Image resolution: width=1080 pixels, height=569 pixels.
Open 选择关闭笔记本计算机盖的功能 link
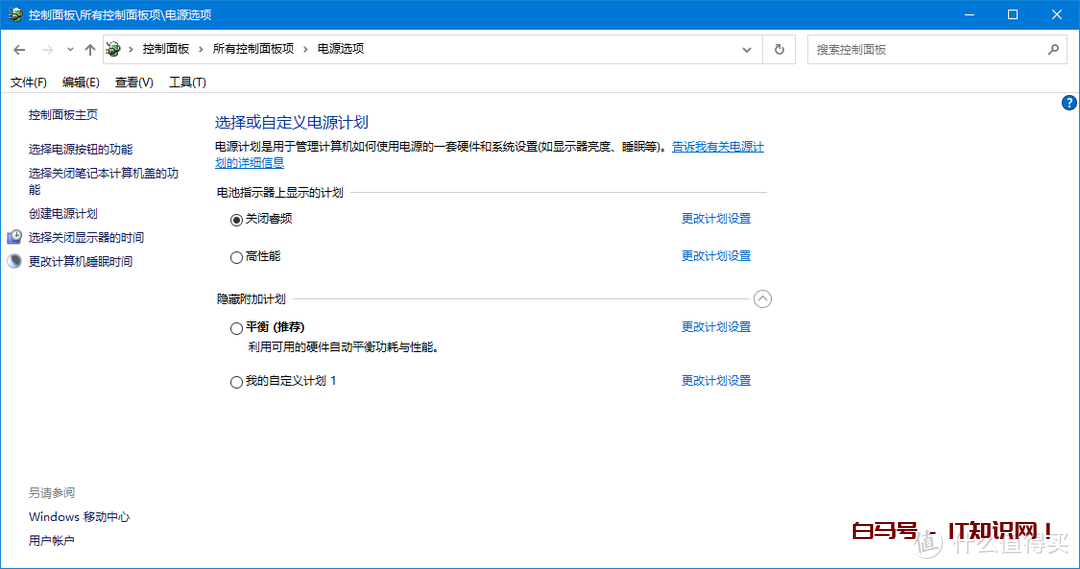[103, 181]
